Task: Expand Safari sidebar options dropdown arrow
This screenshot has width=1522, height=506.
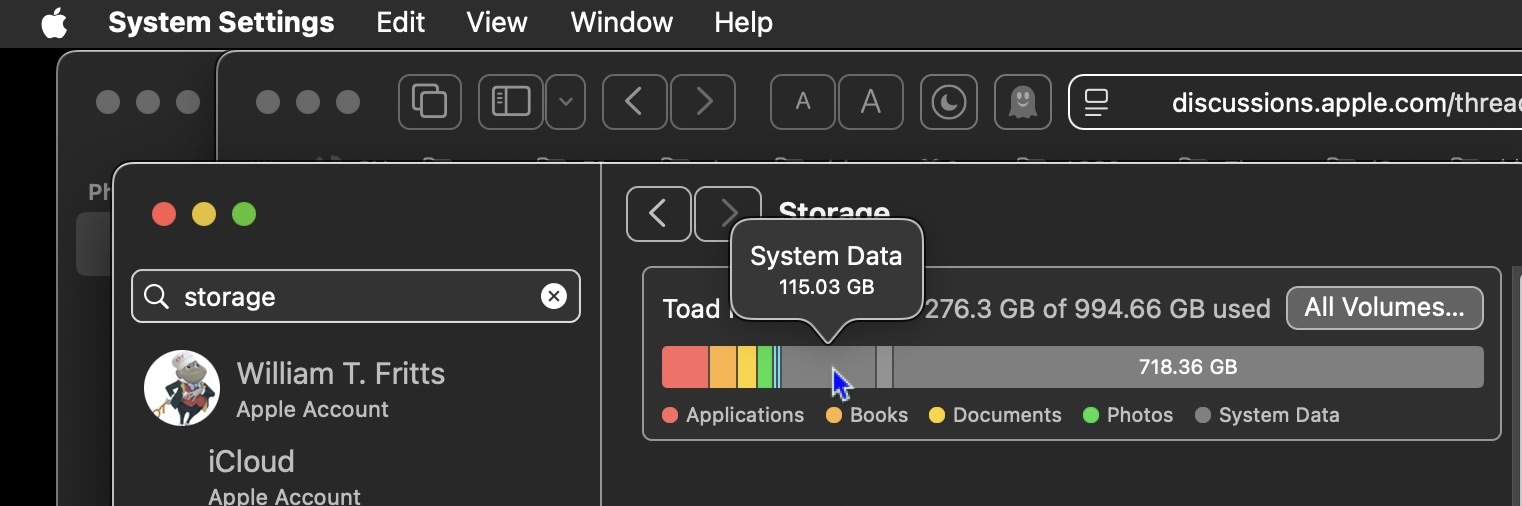Action: 566,102
